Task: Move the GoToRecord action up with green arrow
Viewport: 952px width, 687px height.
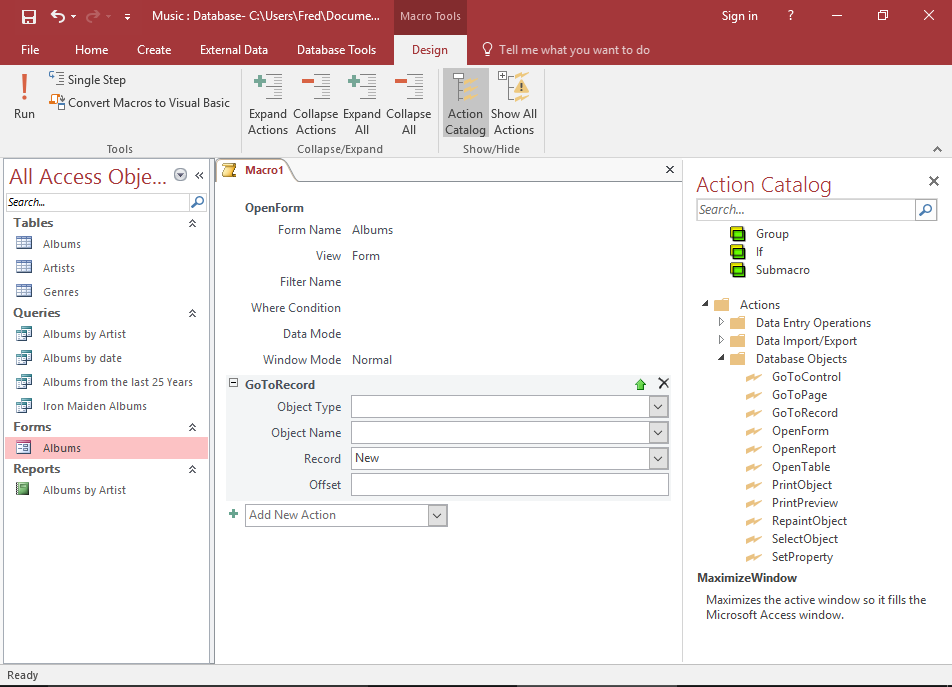Action: tap(640, 384)
